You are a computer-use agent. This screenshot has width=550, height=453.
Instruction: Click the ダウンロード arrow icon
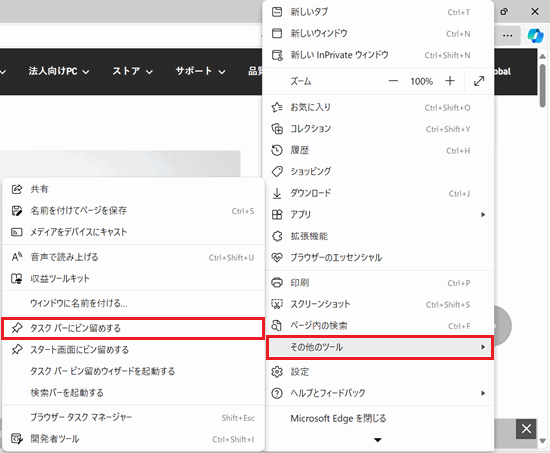click(277, 193)
